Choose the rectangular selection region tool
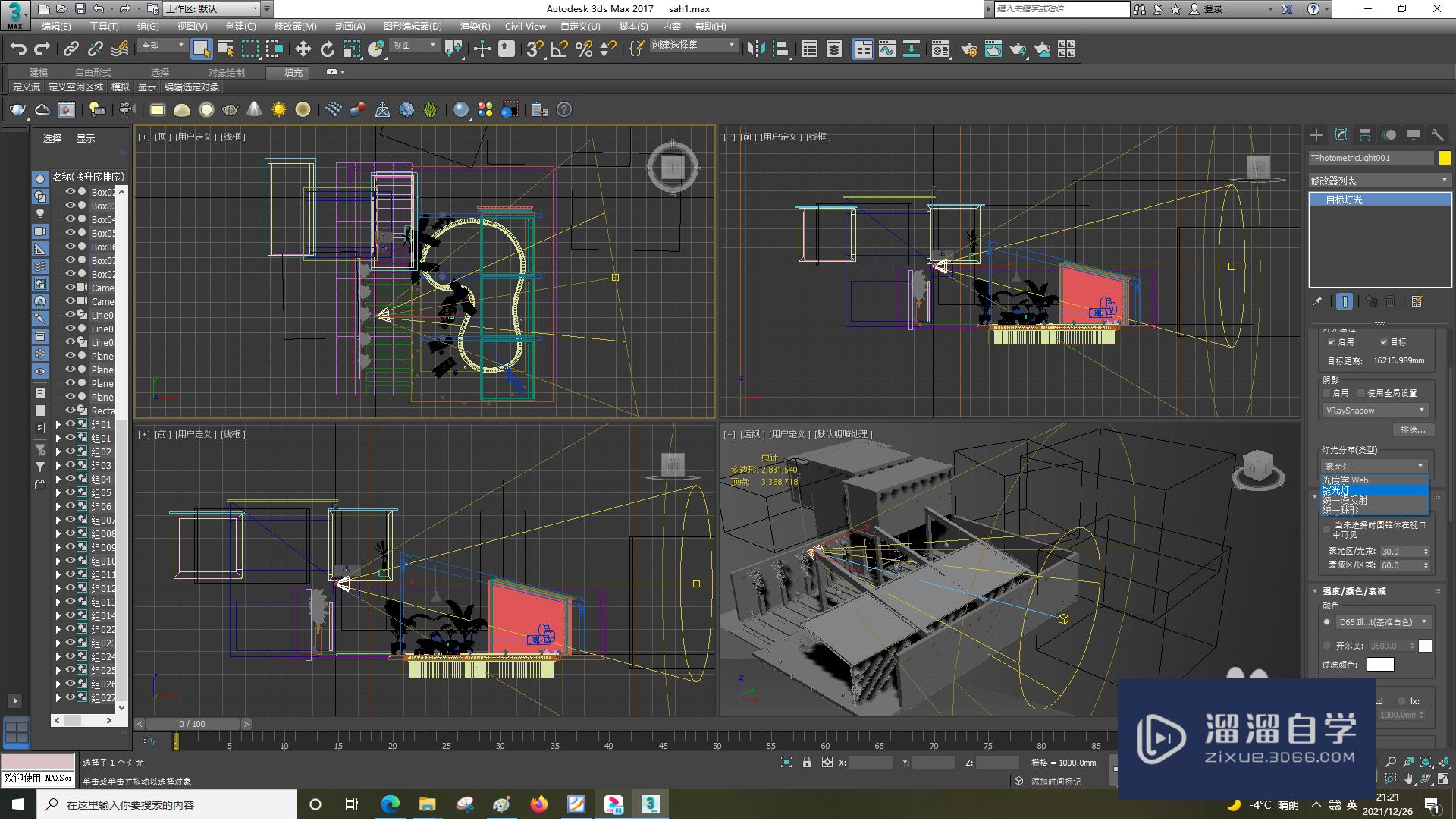Screen dimensions: 1456x821 tap(249, 49)
